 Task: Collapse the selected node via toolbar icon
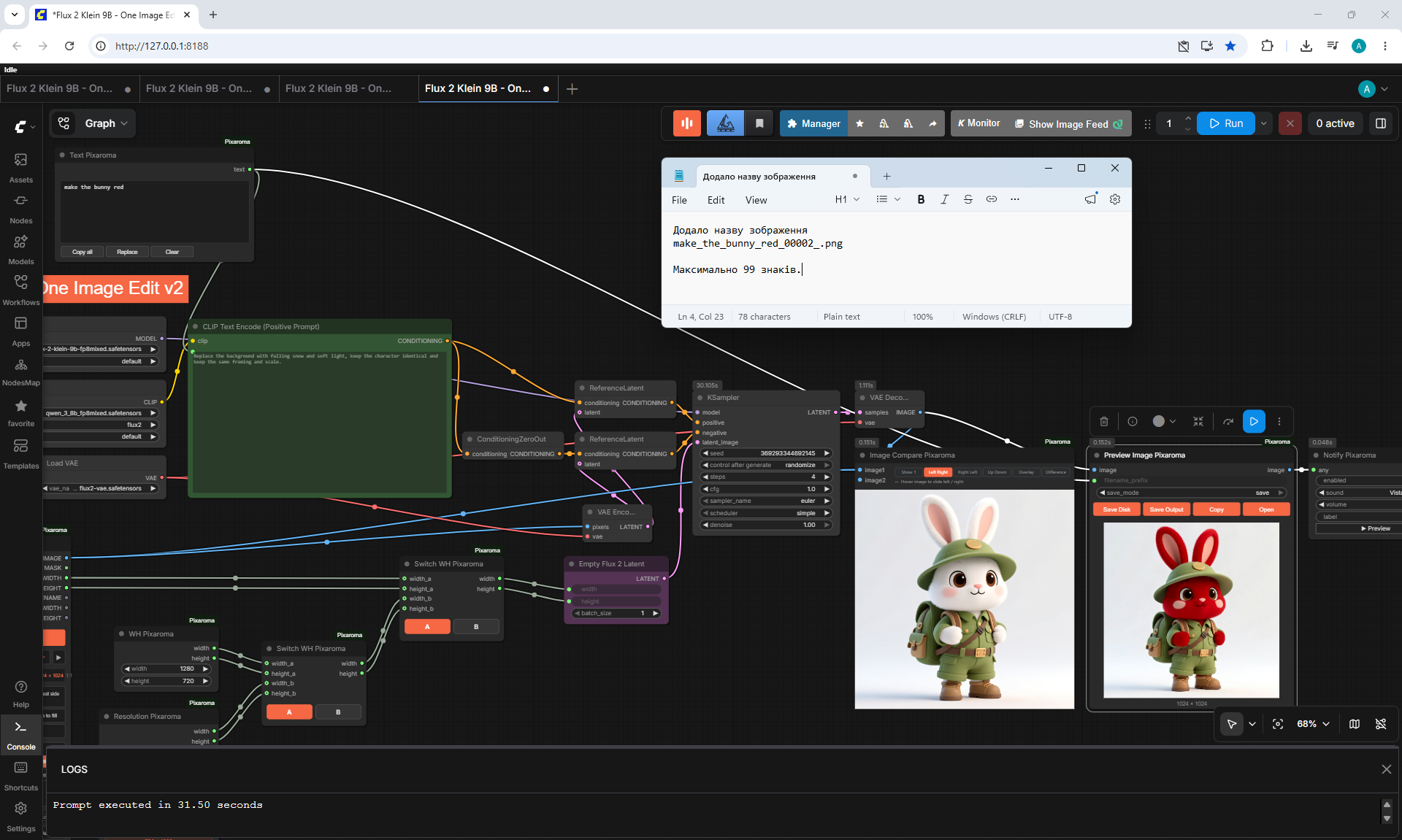(x=1198, y=421)
